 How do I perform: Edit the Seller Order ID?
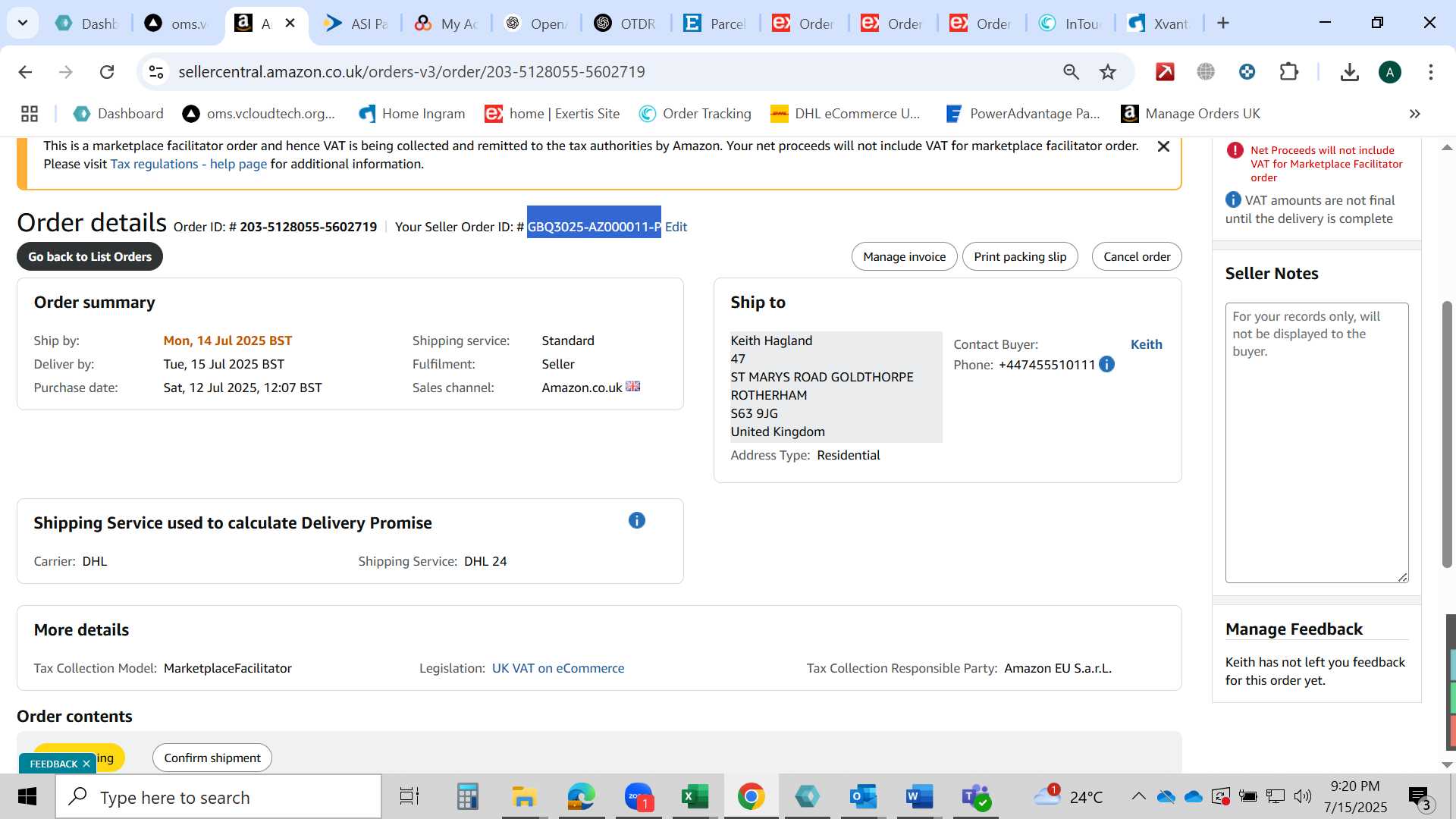[x=676, y=227]
